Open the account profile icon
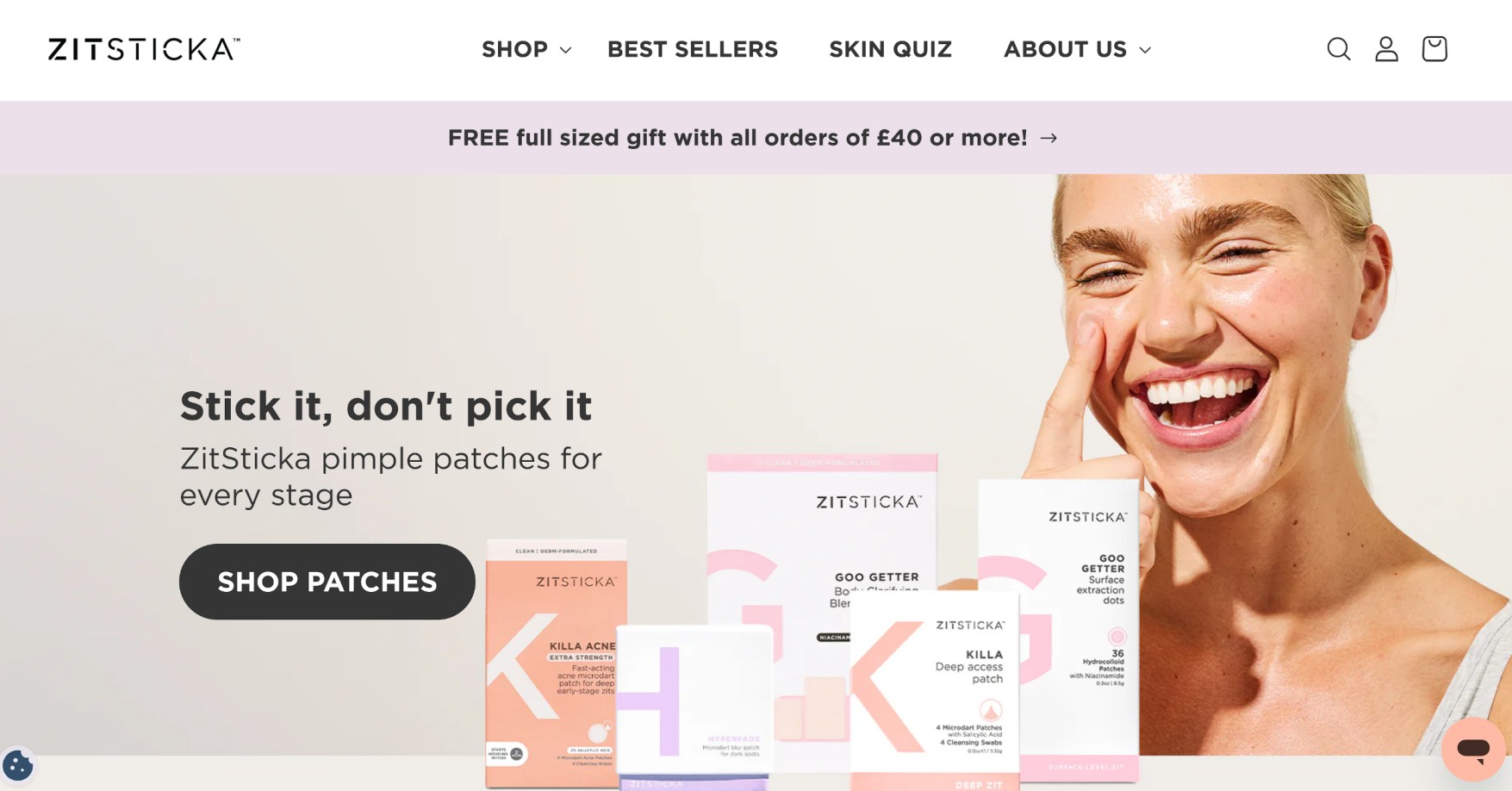The image size is (1512, 791). (1386, 49)
